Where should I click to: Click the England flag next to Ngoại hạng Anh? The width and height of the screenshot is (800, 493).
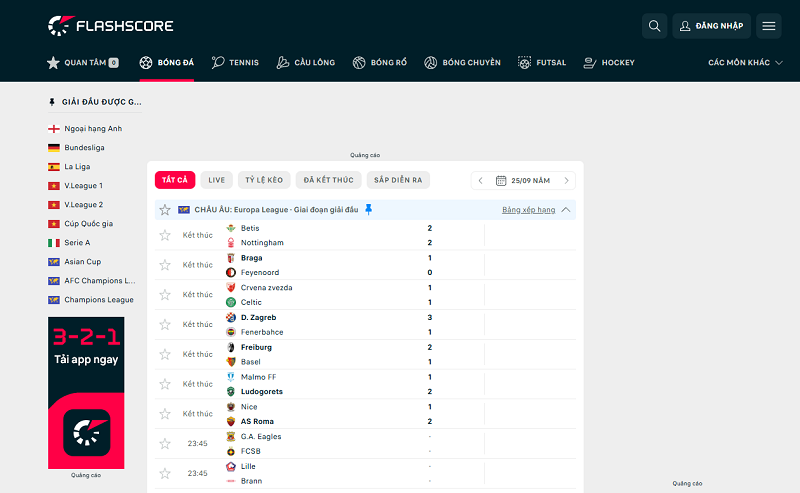tap(54, 129)
